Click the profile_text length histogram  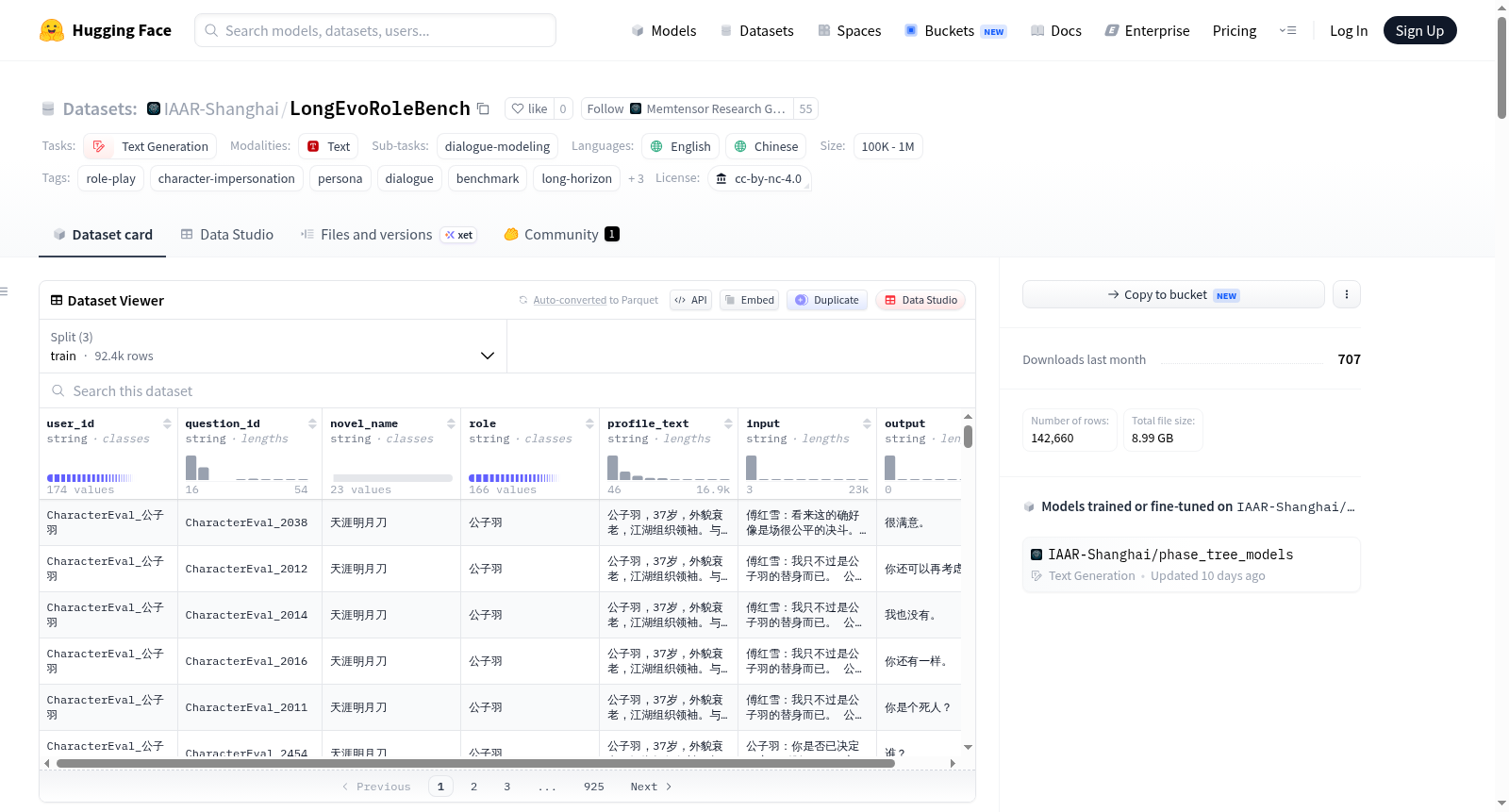click(x=668, y=467)
